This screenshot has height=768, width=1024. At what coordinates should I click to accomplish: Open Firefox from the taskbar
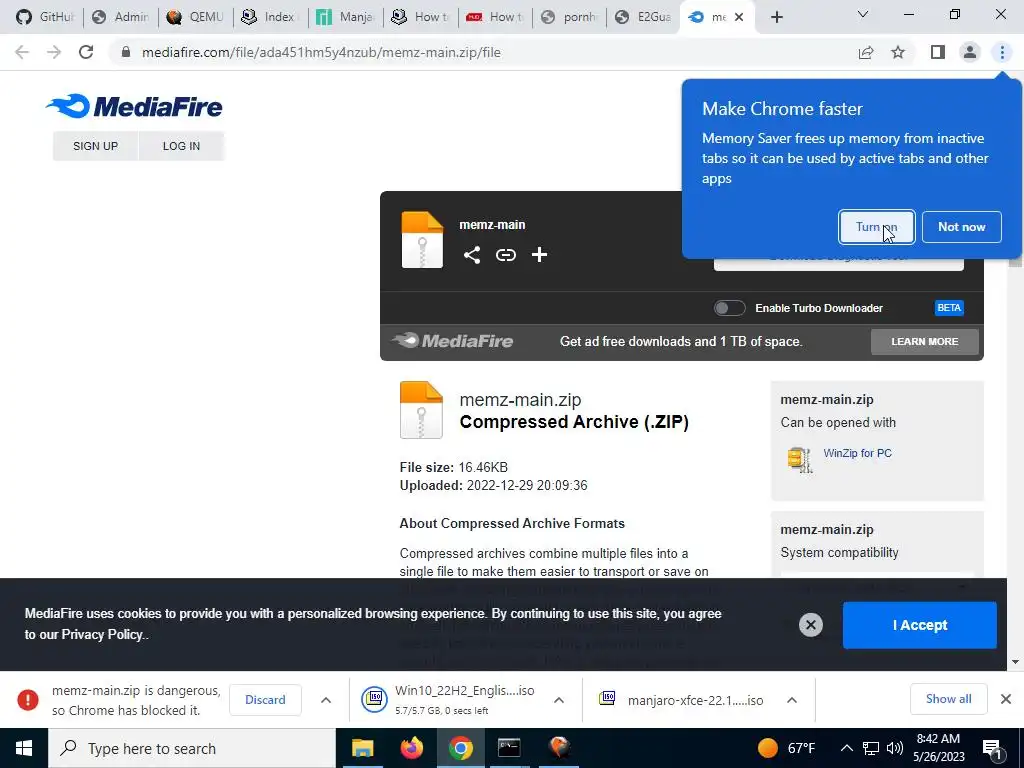411,748
